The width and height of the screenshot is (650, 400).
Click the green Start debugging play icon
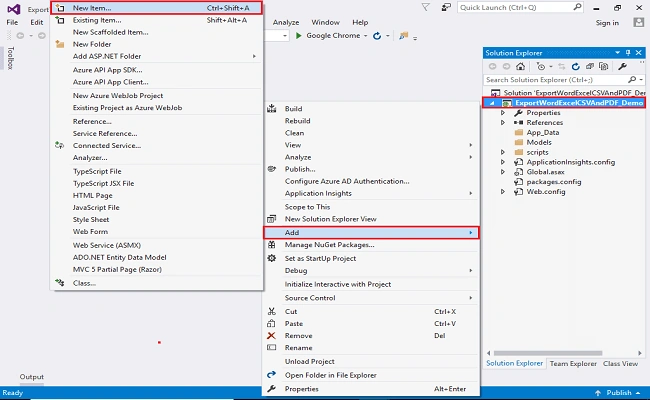pyautogui.click(x=298, y=36)
